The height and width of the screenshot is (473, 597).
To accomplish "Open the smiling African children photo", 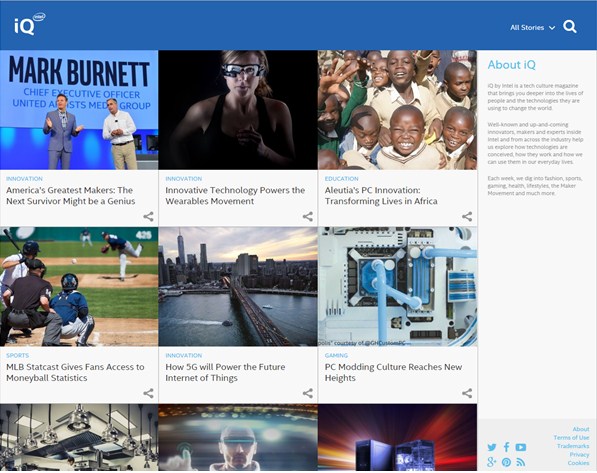I will point(397,110).
